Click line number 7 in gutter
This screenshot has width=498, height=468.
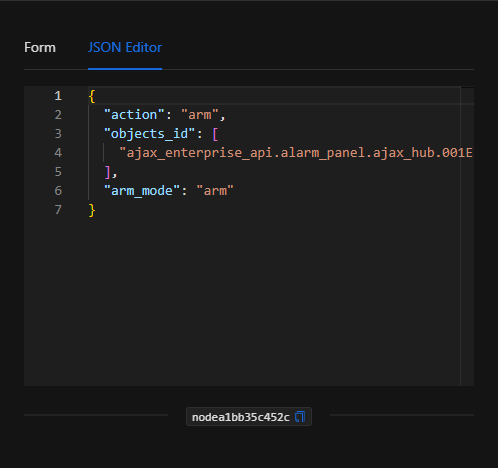(x=58, y=210)
